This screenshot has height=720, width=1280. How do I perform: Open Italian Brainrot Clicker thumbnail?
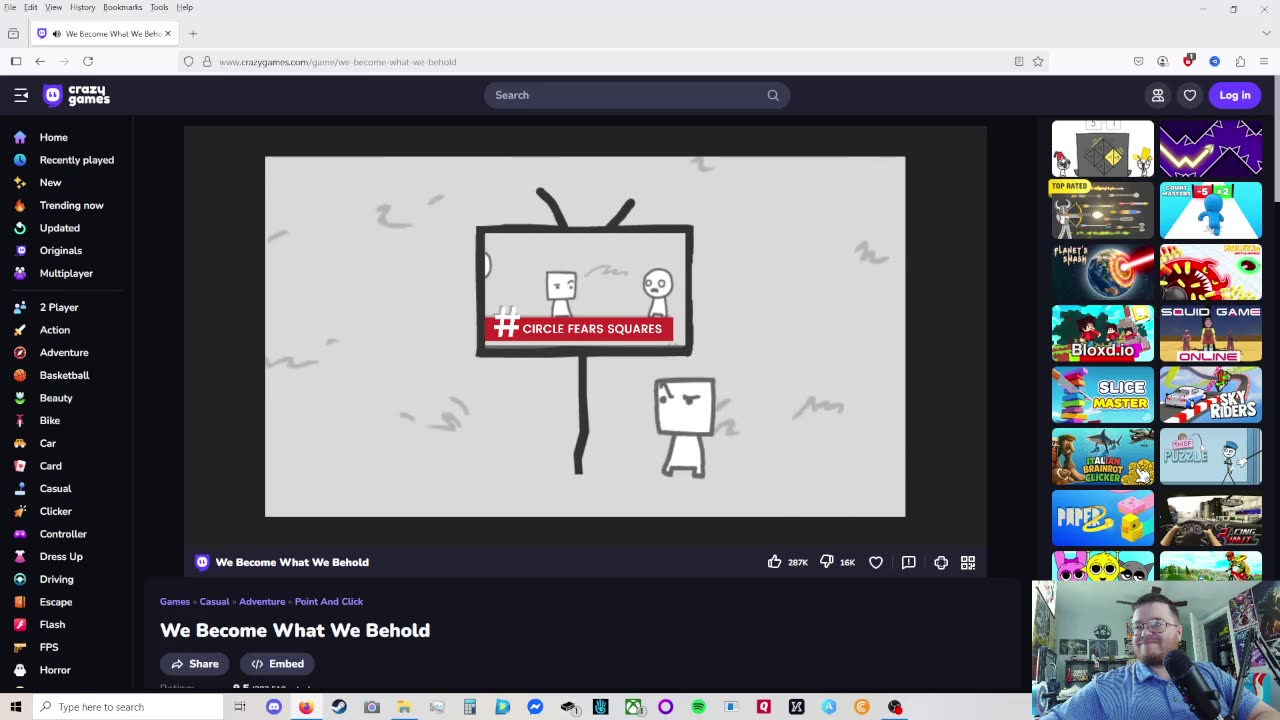tap(1103, 457)
